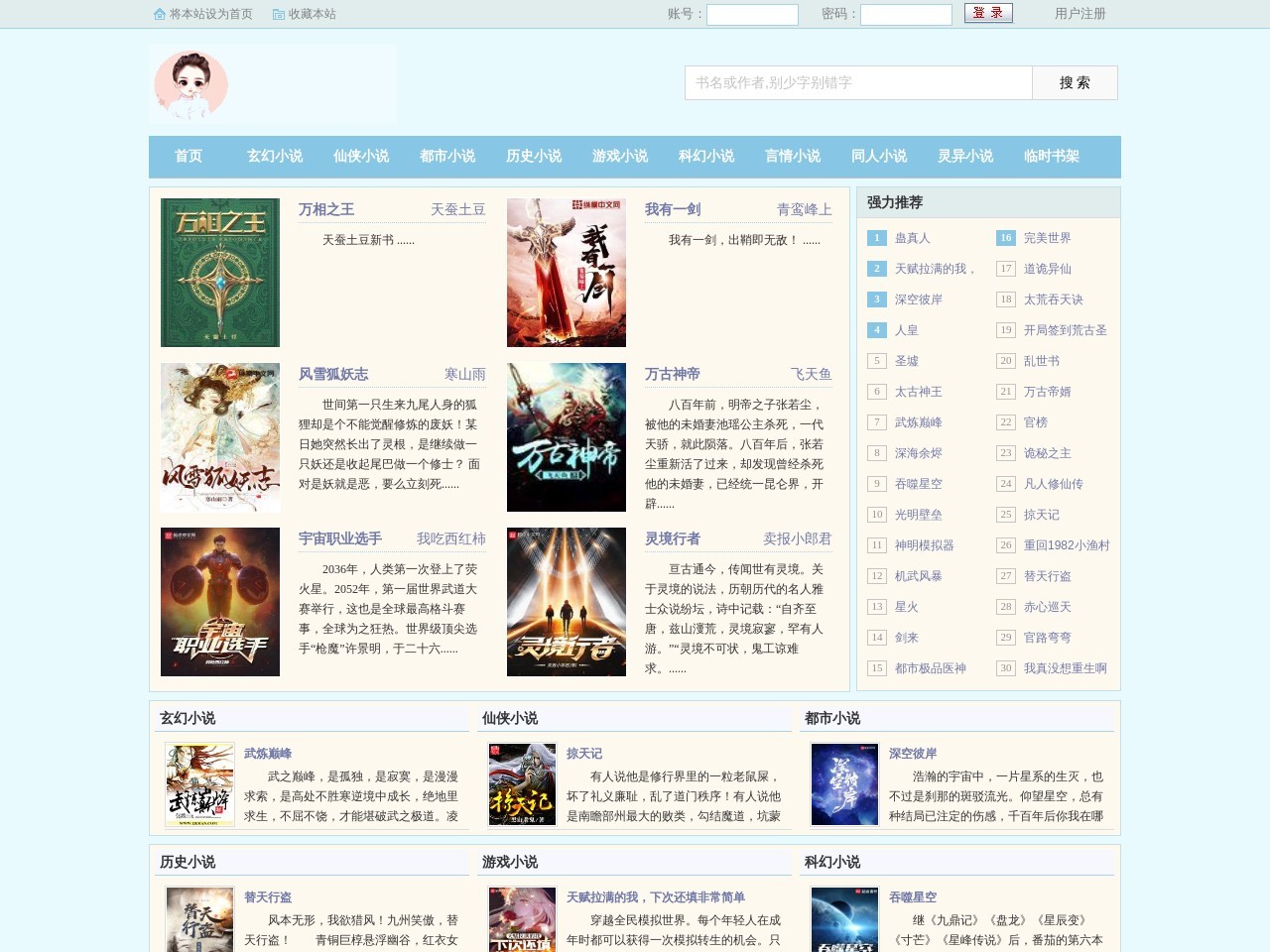Click the home icon for 将本站设为首页
This screenshot has height=952, width=1270.
pos(160,14)
